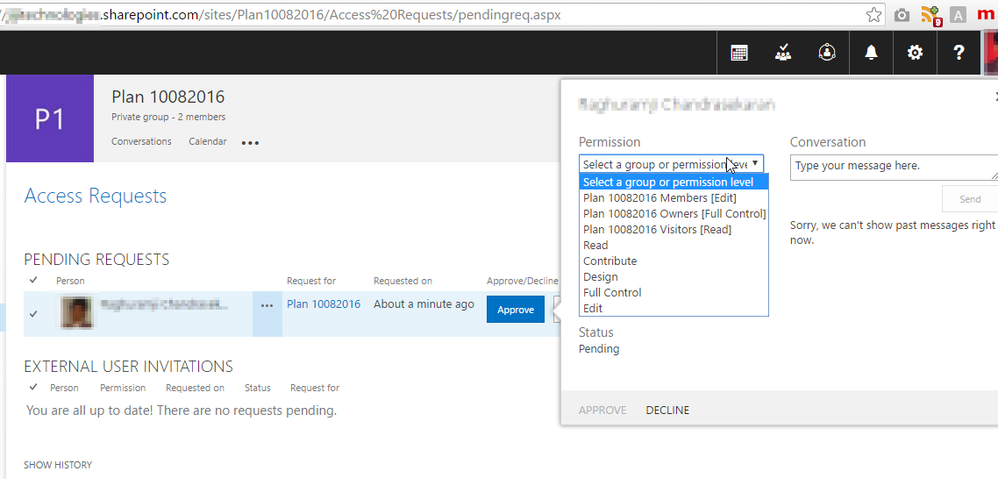
Task: Click the RSS feed extension icon
Action: pos(932,16)
